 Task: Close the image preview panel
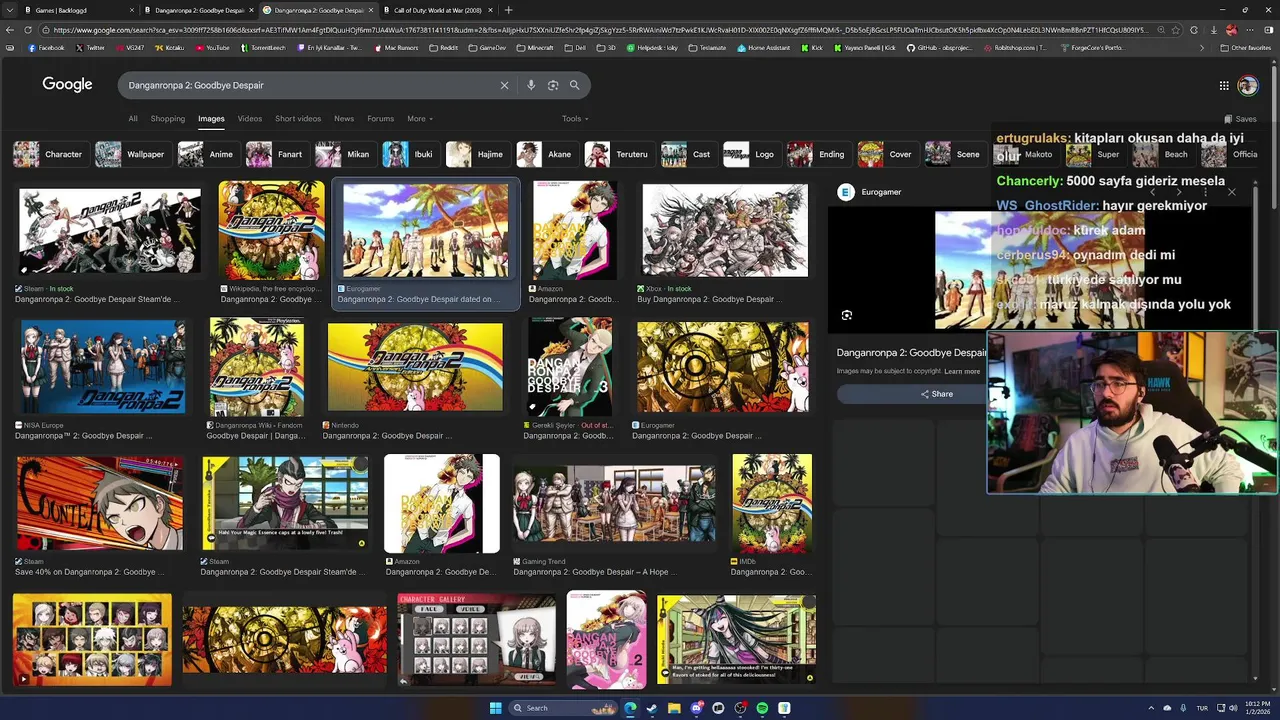1231,192
